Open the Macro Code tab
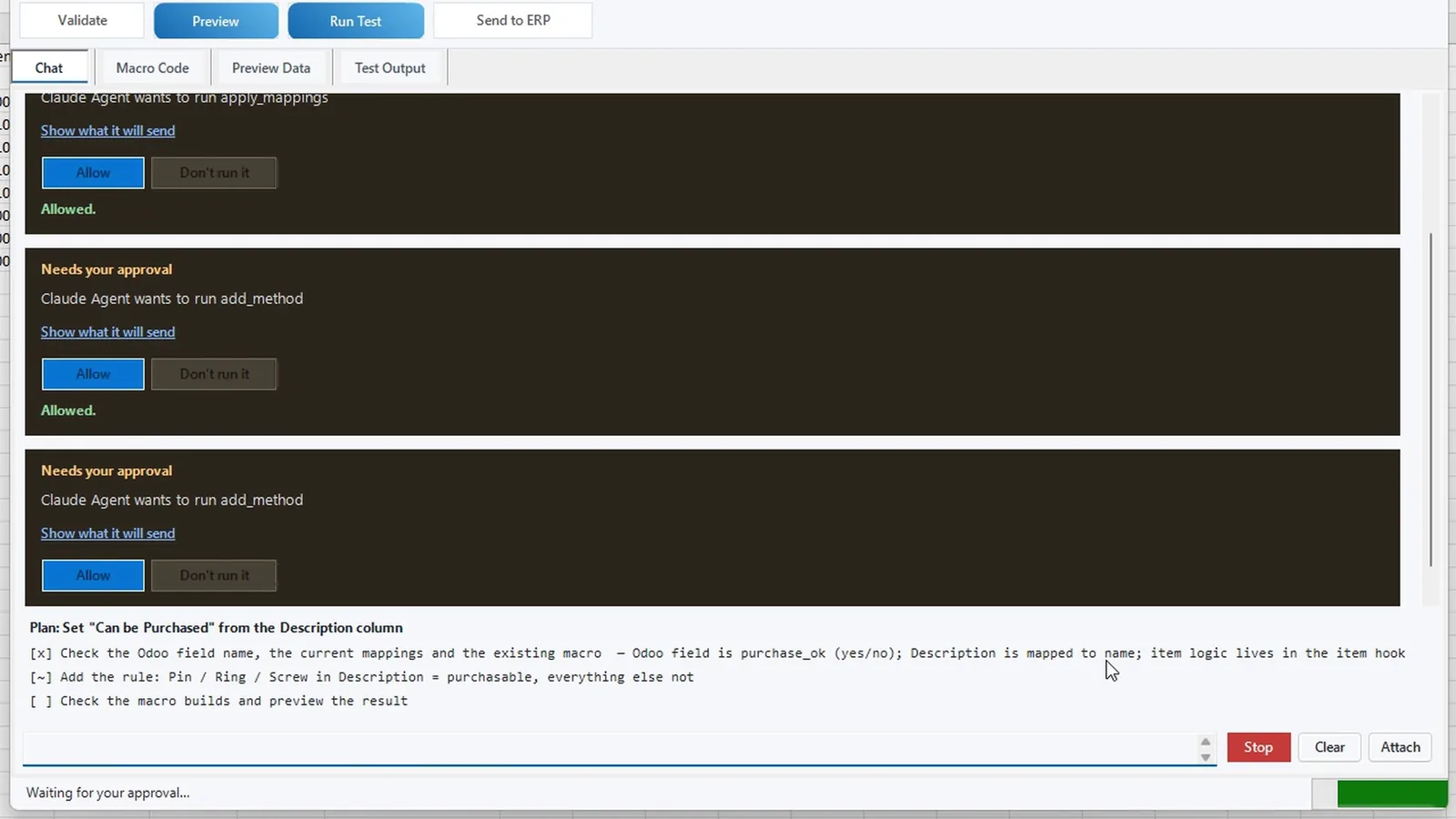 153,68
